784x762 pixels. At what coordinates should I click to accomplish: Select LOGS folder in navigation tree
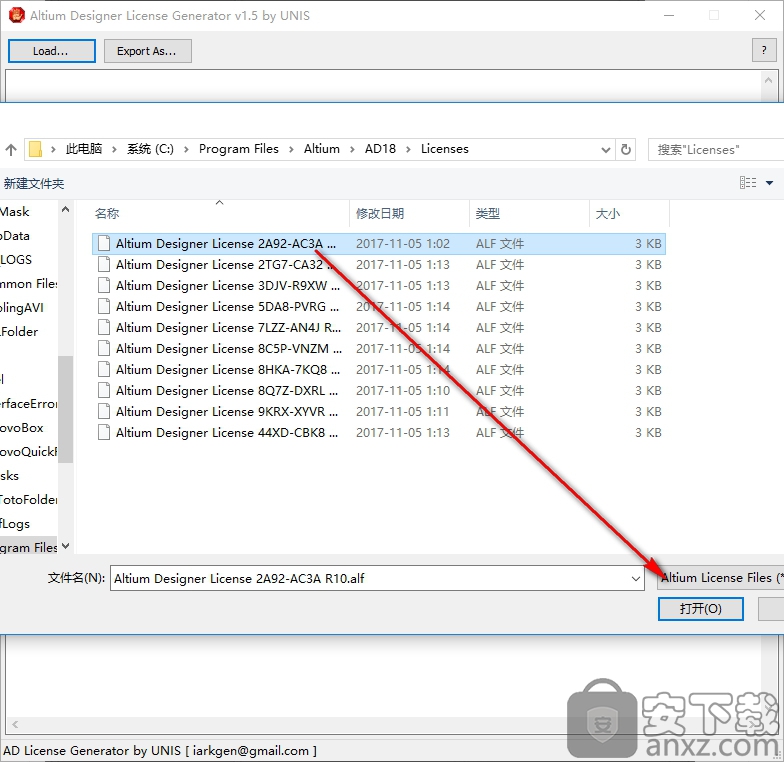coord(16,260)
